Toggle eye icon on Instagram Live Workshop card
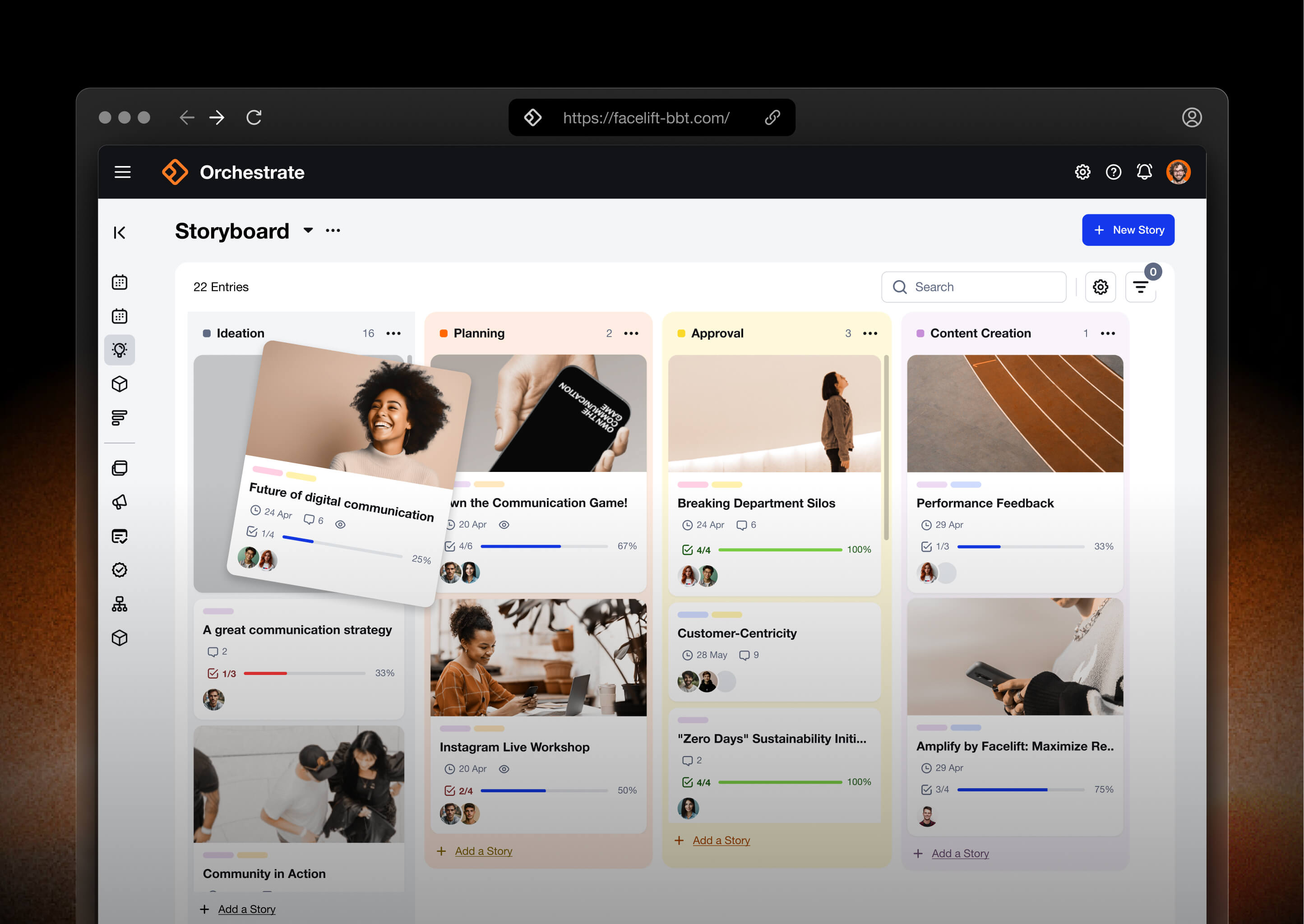Viewport: 1304px width, 924px height. [x=504, y=769]
